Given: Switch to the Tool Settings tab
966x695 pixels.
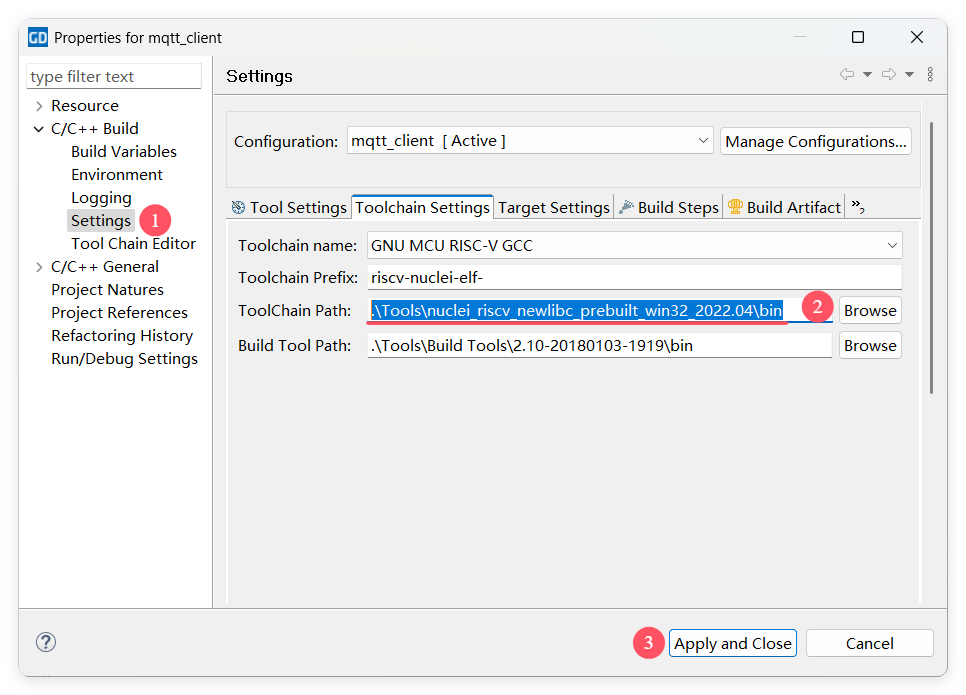Looking at the screenshot, I should [288, 208].
